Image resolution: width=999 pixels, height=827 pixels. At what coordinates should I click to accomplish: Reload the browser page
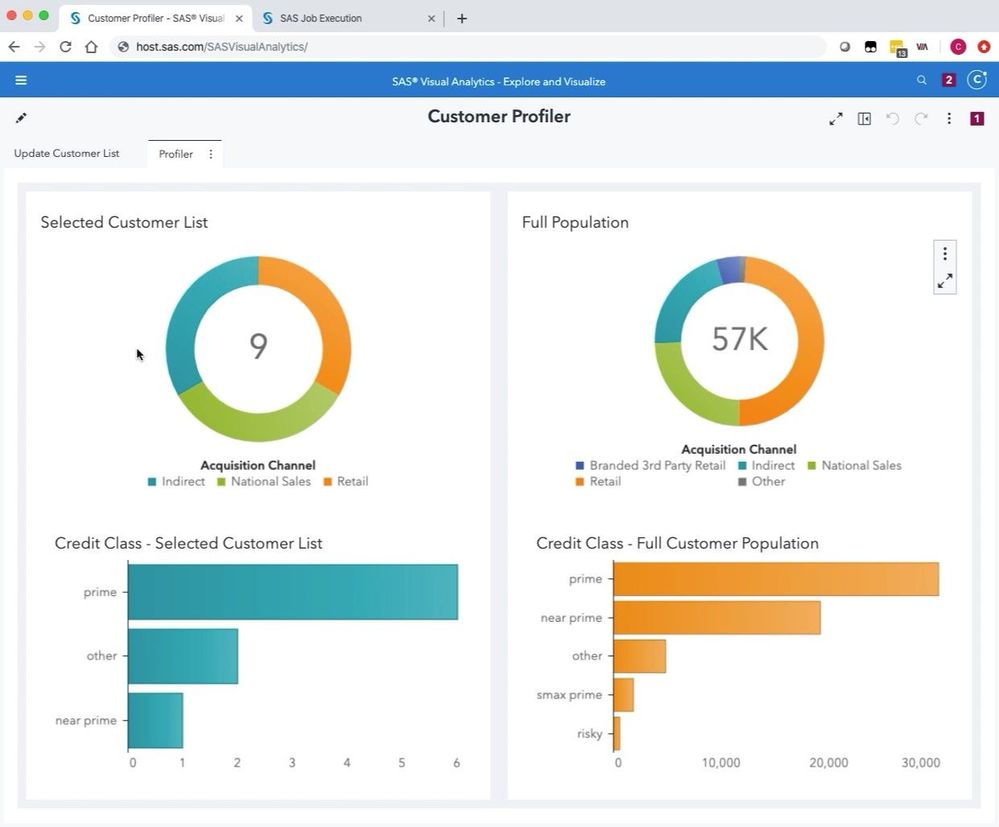point(65,47)
